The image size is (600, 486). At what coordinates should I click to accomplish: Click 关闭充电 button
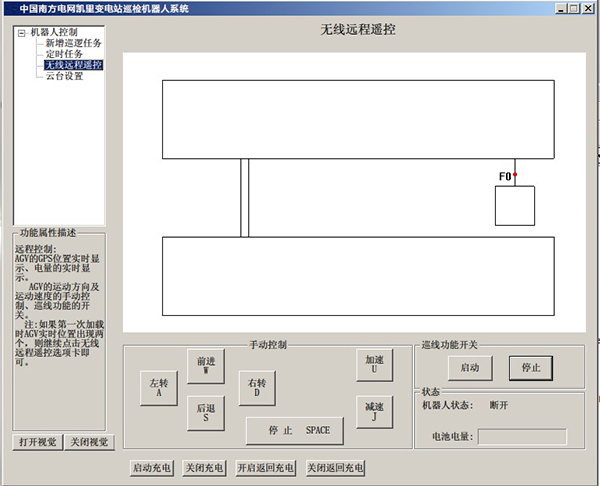click(x=204, y=467)
